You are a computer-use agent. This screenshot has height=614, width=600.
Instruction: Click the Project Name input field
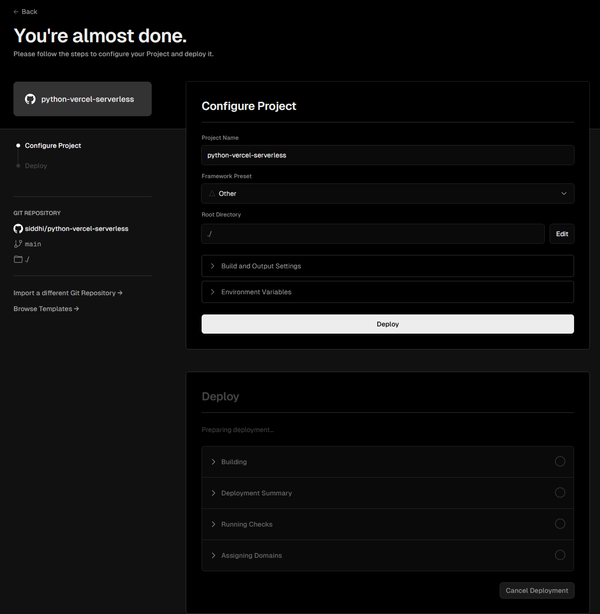pyautogui.click(x=387, y=155)
